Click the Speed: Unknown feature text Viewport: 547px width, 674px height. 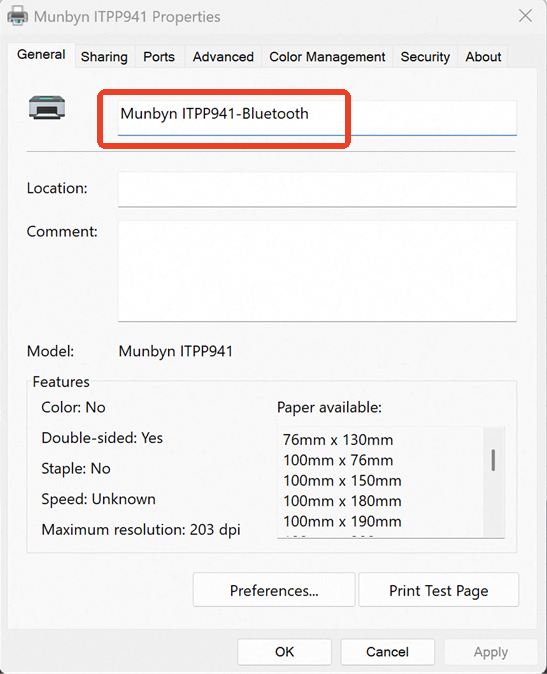[98, 499]
